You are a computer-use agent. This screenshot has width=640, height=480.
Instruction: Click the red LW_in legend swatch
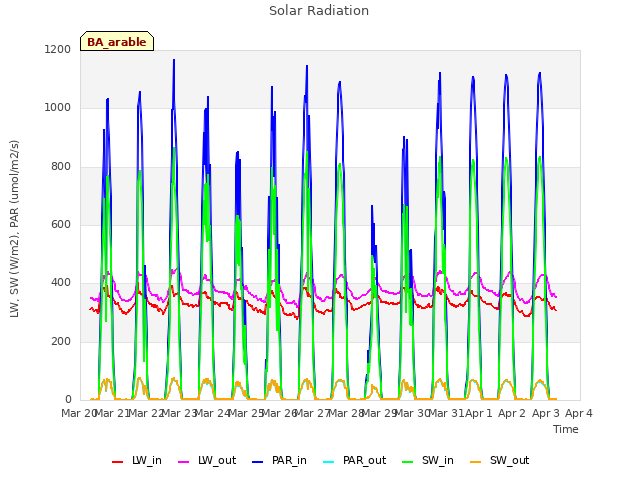coord(118,462)
